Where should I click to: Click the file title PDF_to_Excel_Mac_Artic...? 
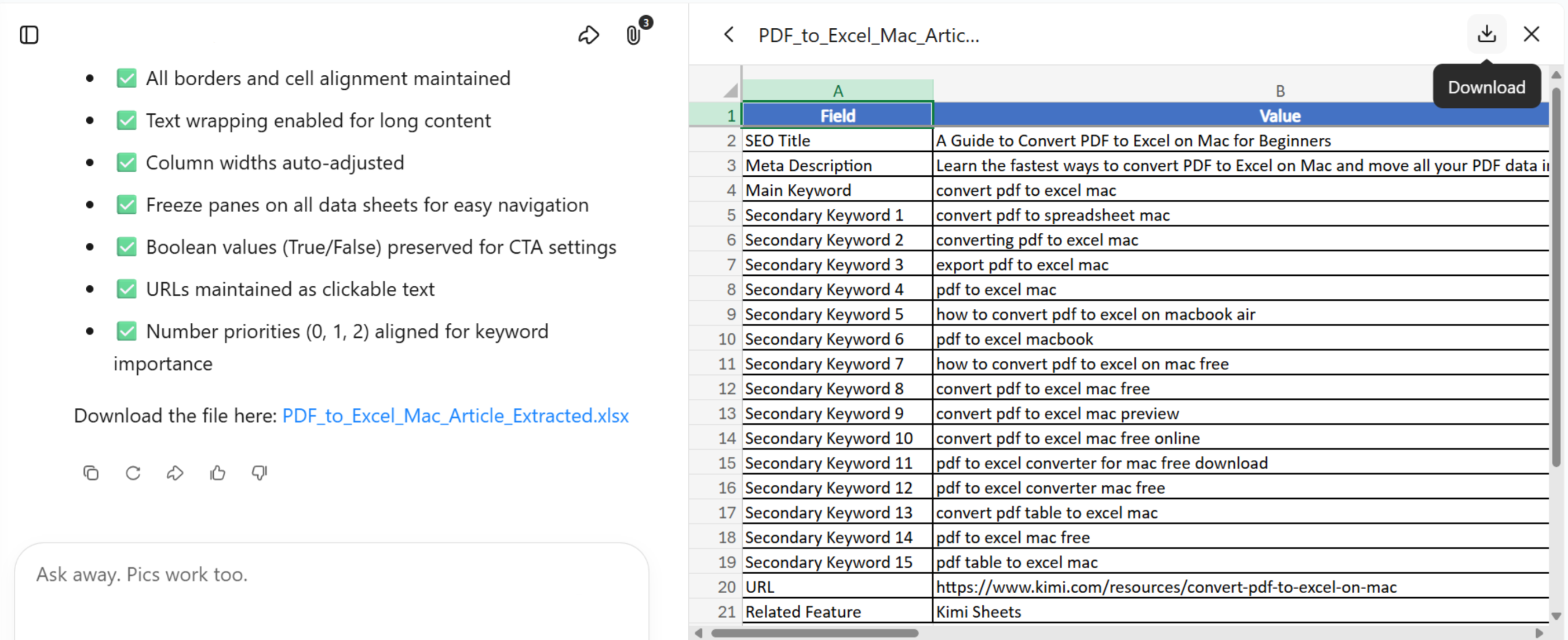pos(869,35)
